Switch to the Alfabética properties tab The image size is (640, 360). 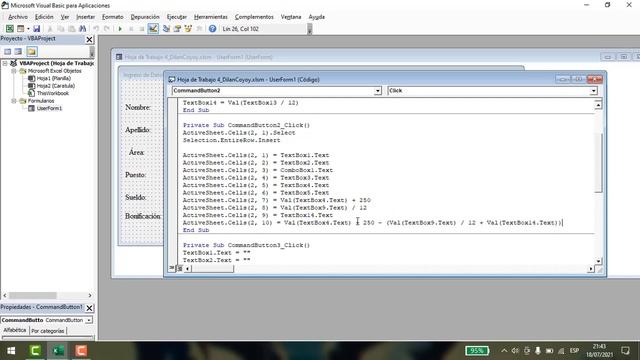[x=15, y=330]
